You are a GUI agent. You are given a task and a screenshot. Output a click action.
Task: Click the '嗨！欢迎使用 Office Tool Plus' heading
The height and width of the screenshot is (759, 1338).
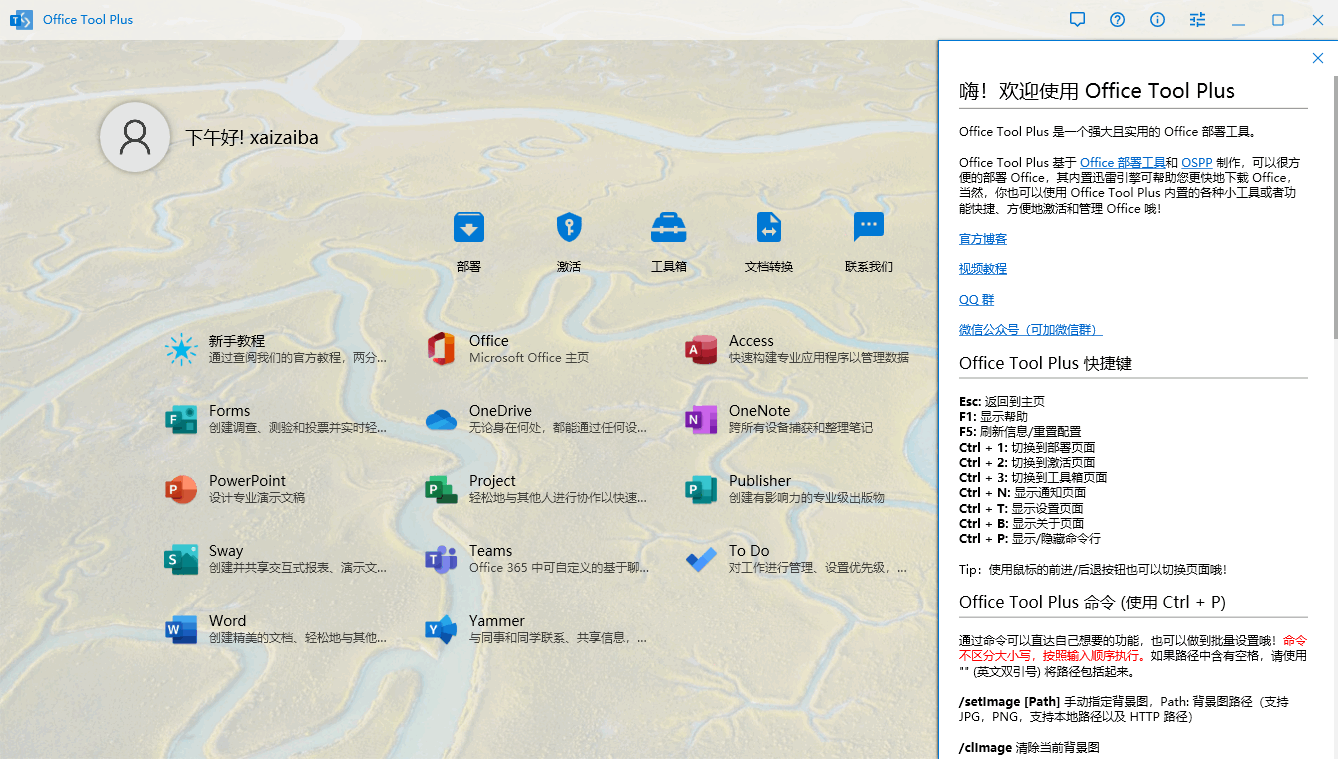[x=1097, y=91]
